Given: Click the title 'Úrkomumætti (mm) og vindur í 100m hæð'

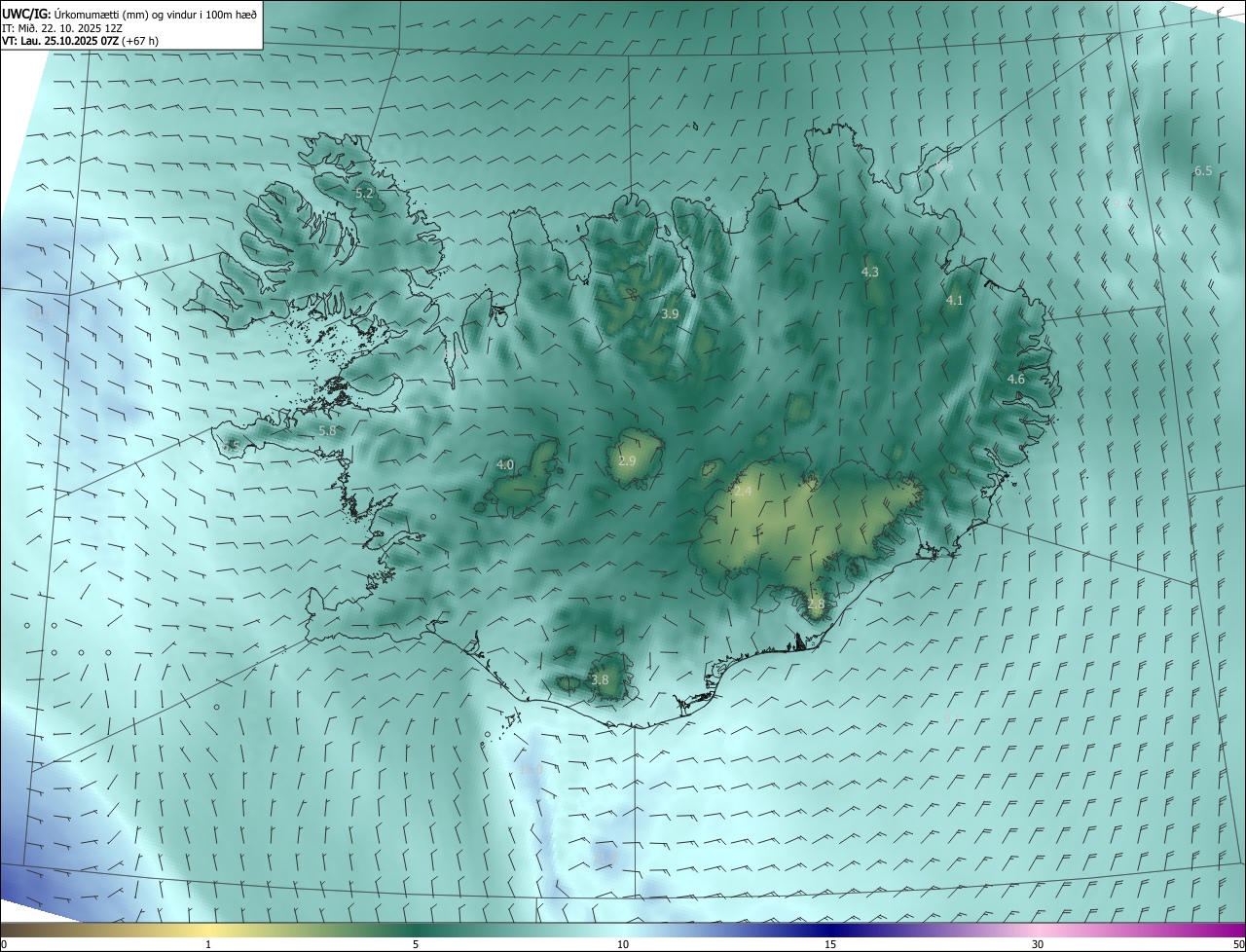Looking at the screenshot, I should pyautogui.click(x=155, y=14).
